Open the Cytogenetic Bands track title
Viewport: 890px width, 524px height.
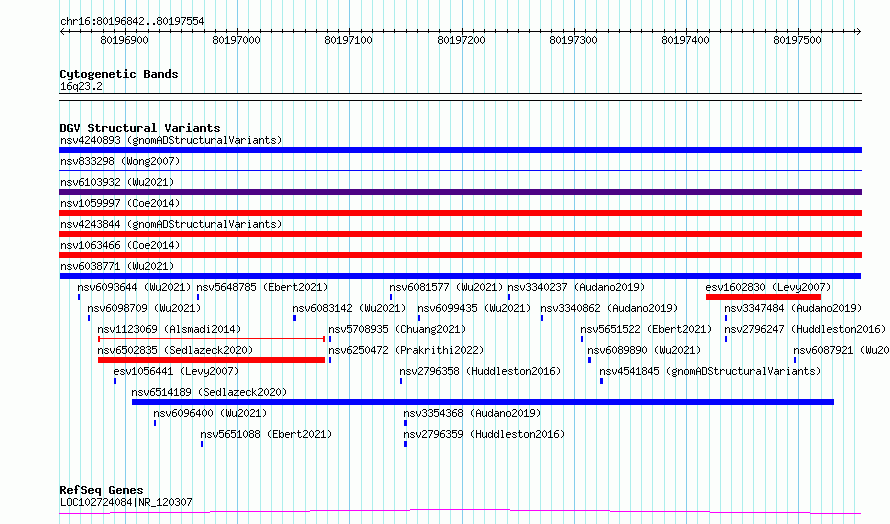119,74
